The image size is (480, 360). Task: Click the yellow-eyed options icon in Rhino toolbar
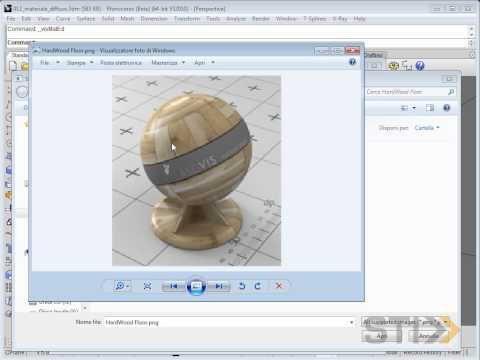(x=394, y=66)
